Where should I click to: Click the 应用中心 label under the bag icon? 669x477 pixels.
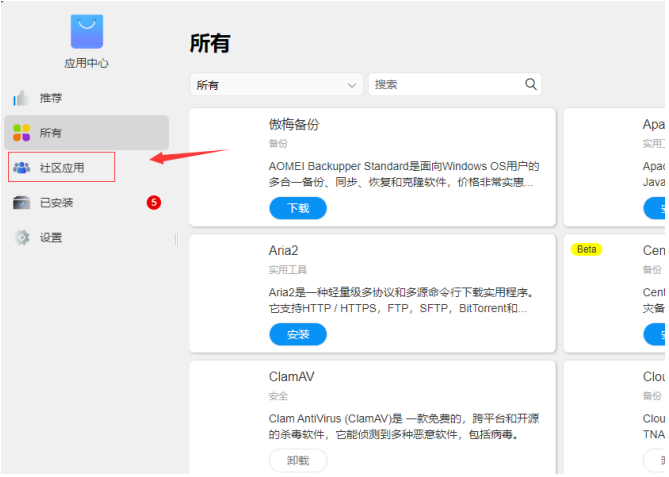87,63
